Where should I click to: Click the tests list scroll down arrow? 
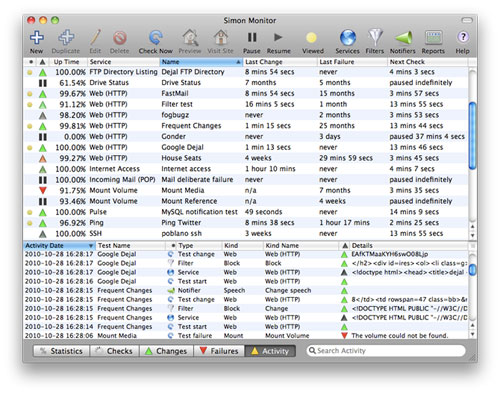pyautogui.click(x=472, y=235)
